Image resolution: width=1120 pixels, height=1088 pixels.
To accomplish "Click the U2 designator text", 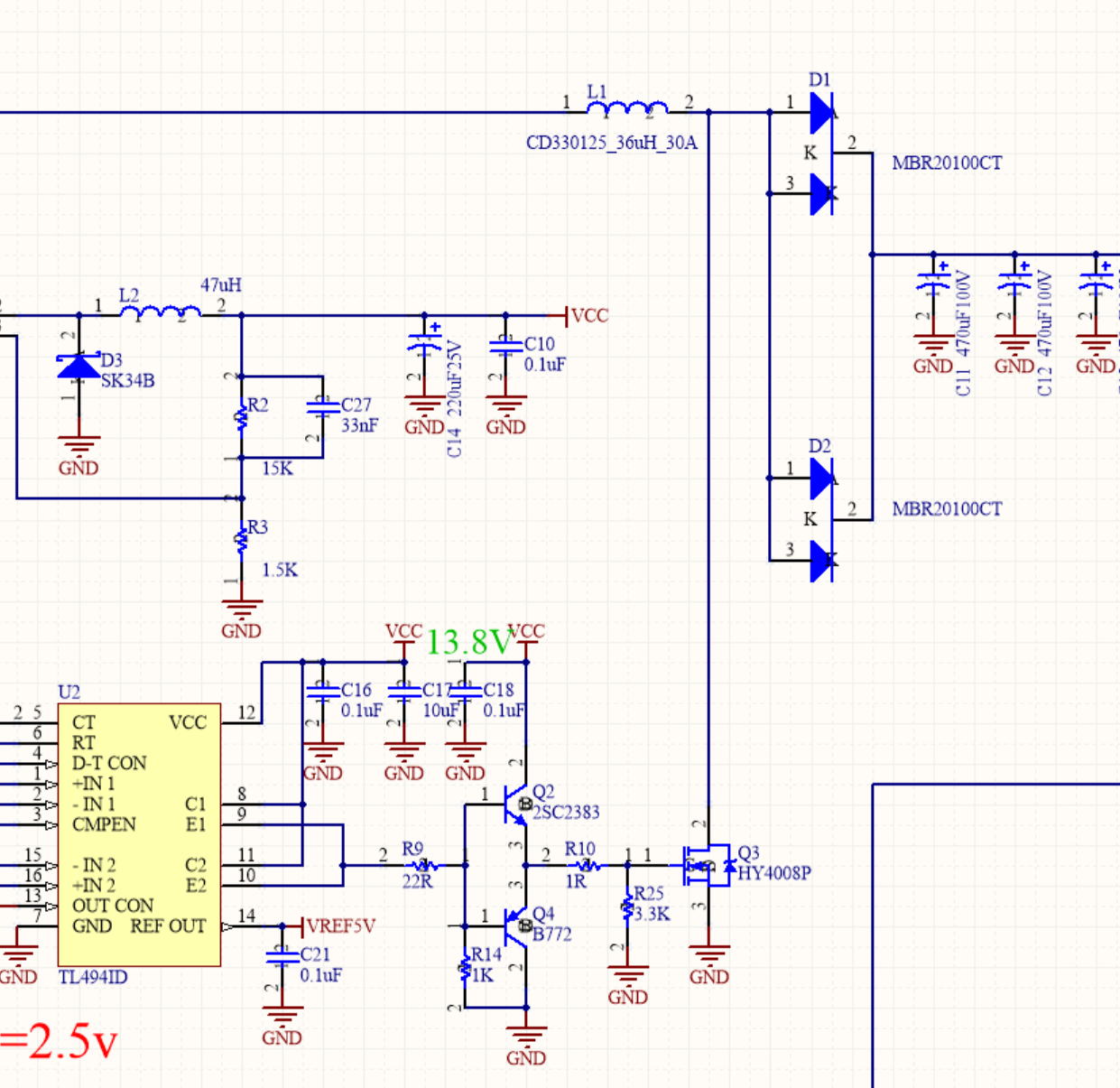I will 69,693.
